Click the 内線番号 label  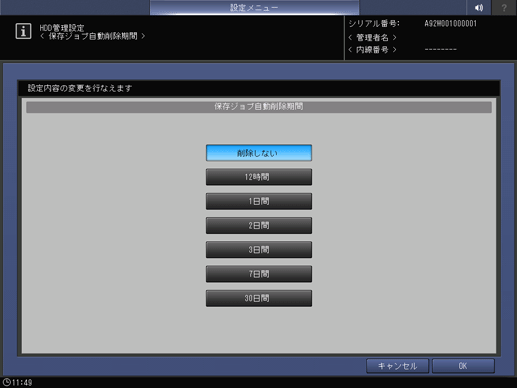(x=372, y=50)
